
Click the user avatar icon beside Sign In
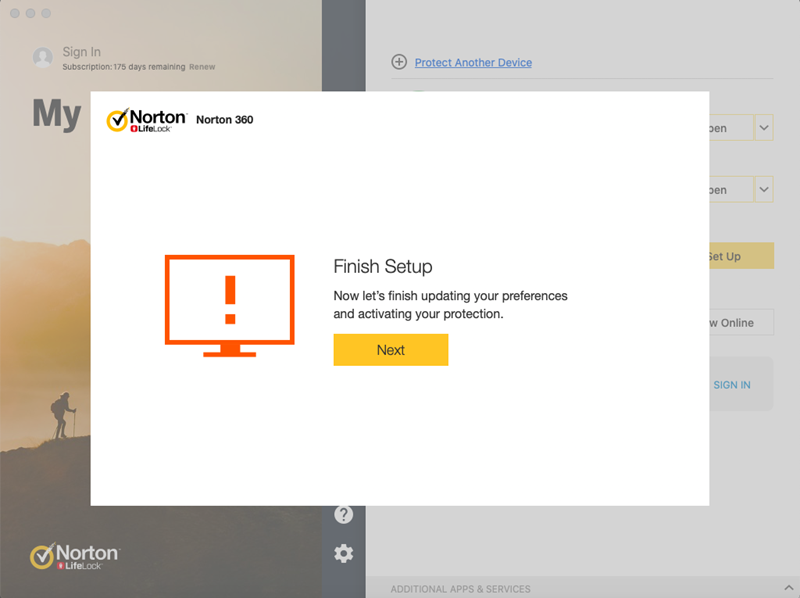pyautogui.click(x=43, y=57)
